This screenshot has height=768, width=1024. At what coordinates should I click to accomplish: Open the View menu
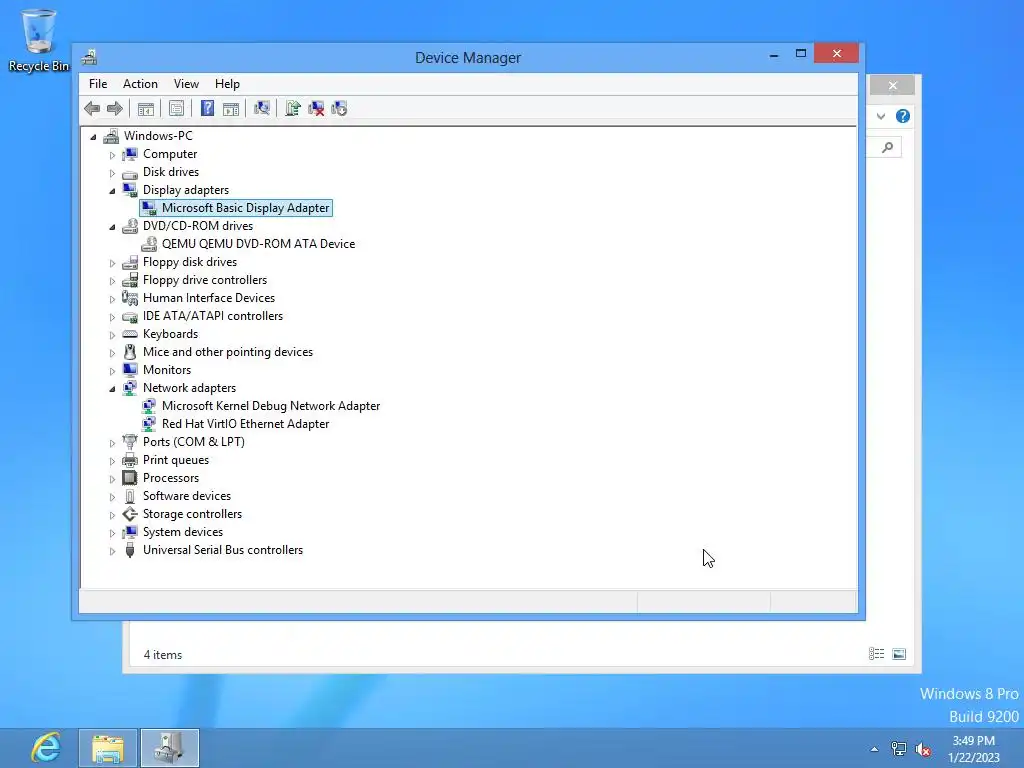[186, 84]
